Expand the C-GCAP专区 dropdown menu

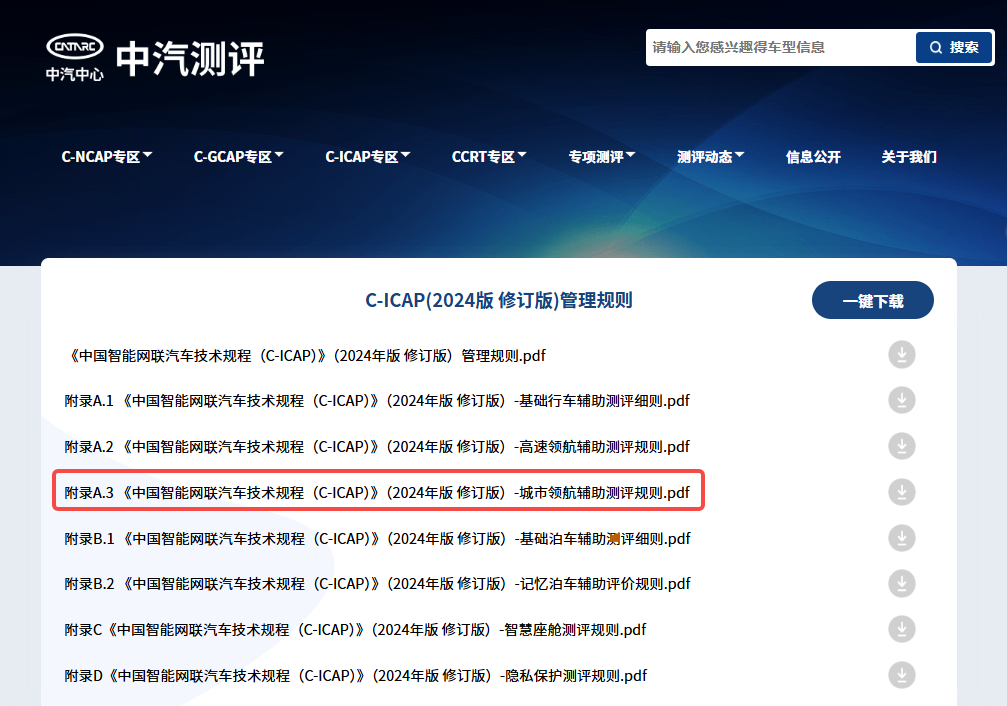[238, 157]
